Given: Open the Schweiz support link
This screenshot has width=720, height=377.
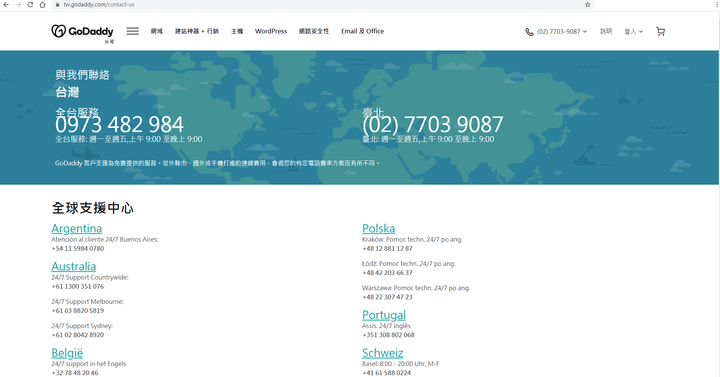Looking at the screenshot, I should (382, 353).
